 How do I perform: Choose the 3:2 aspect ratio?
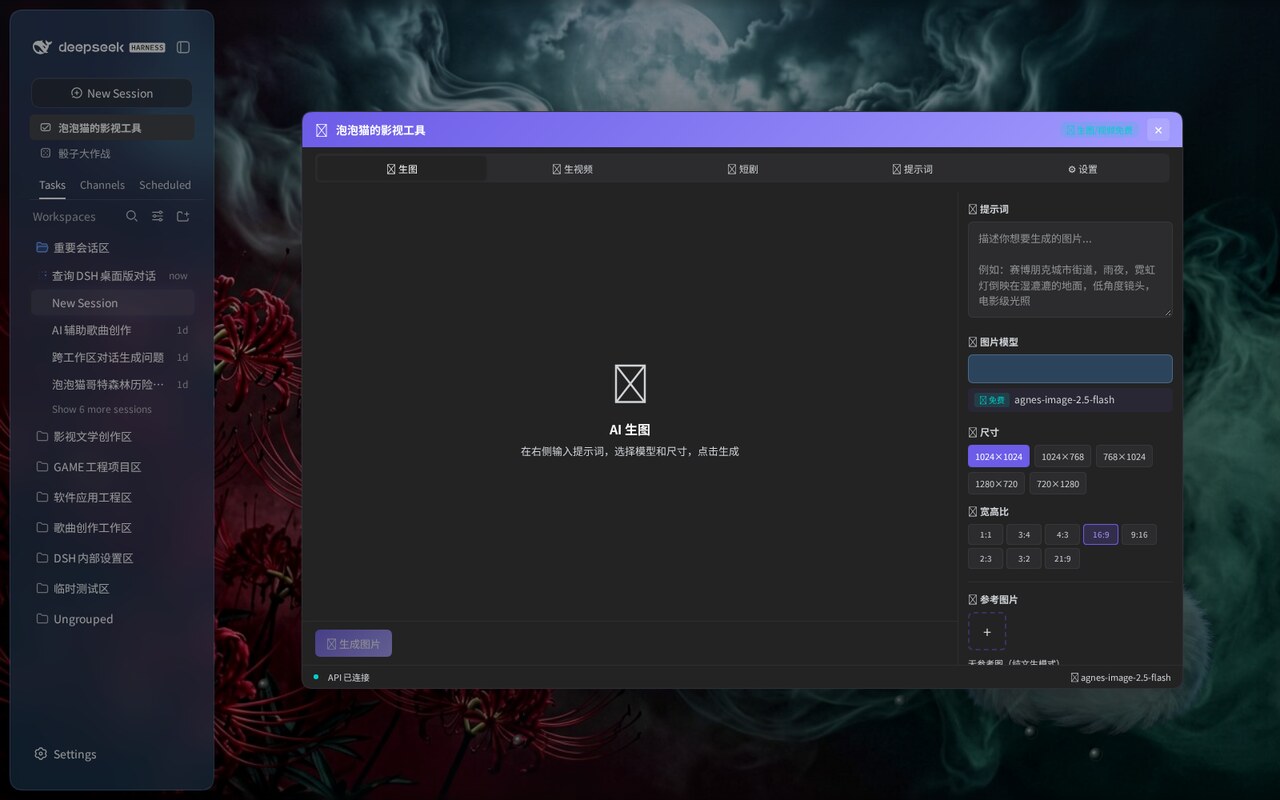point(1024,559)
